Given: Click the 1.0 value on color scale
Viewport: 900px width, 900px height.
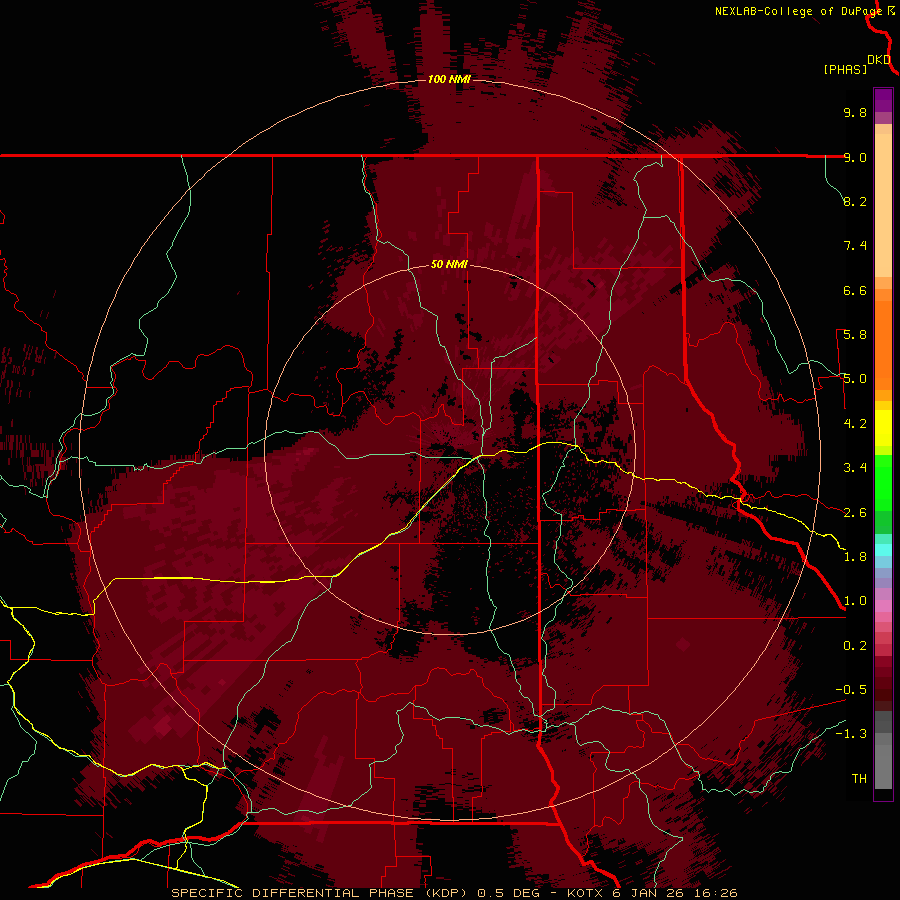Looking at the screenshot, I should click(x=855, y=601).
